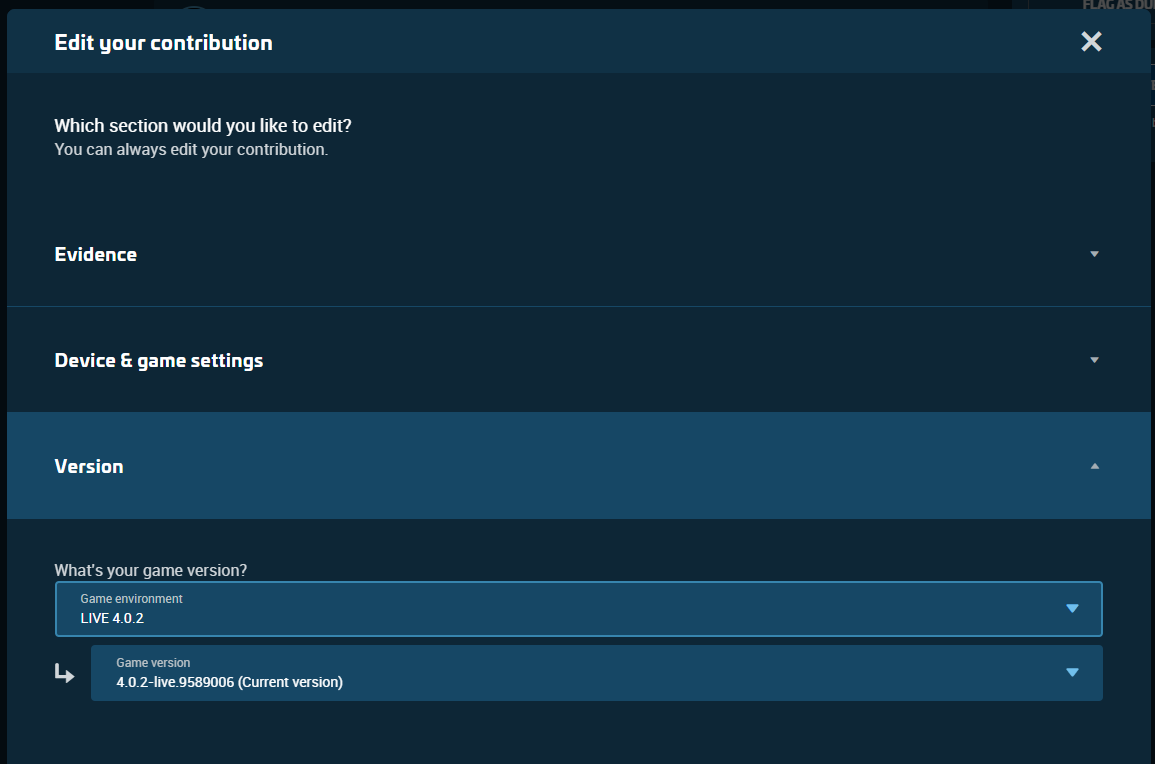The width and height of the screenshot is (1155, 764).
Task: Click the 'You can always edit your contribution.' text
Action: click(x=191, y=150)
